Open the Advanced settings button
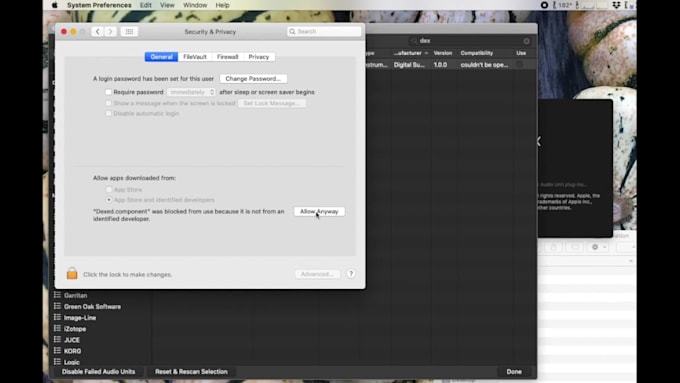The image size is (680, 383). tap(317, 274)
